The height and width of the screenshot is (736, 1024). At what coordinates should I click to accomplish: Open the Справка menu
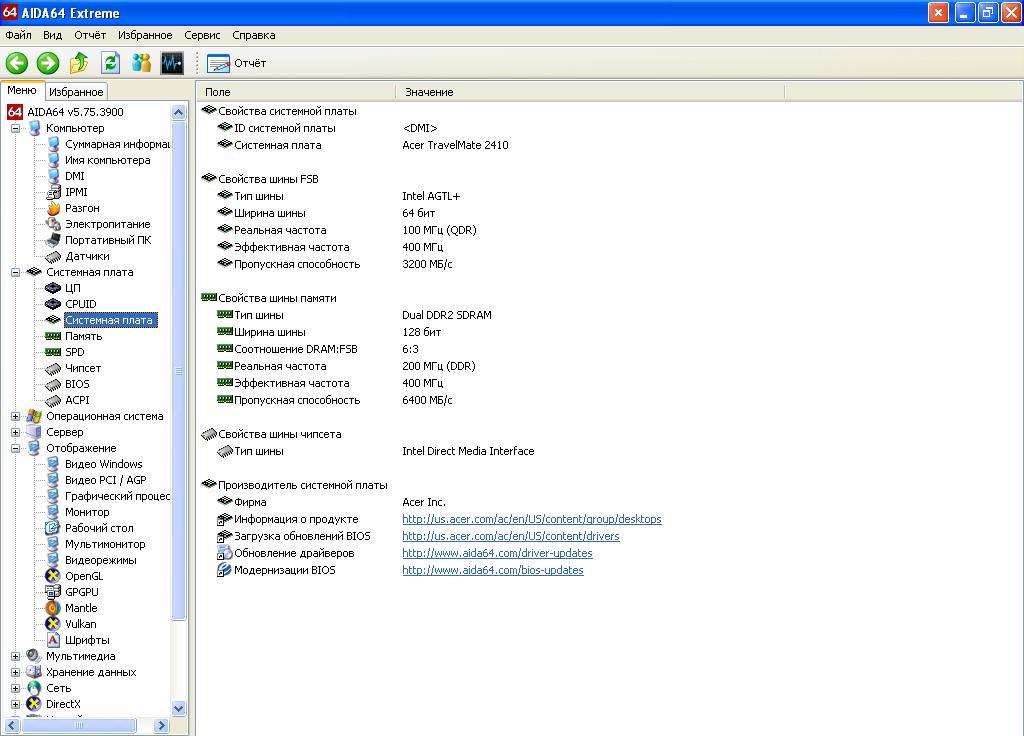pyautogui.click(x=253, y=35)
